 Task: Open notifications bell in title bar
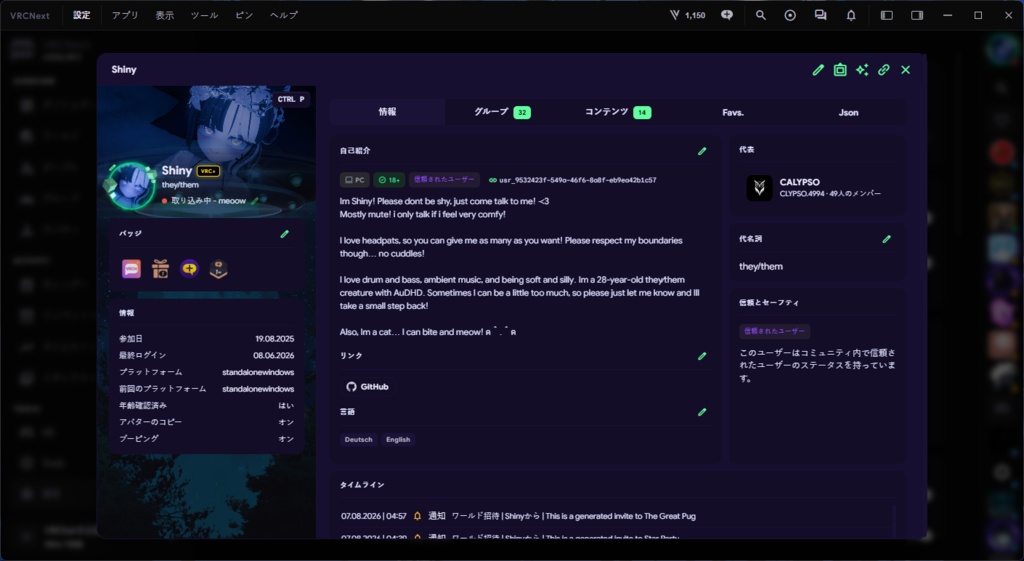click(851, 15)
